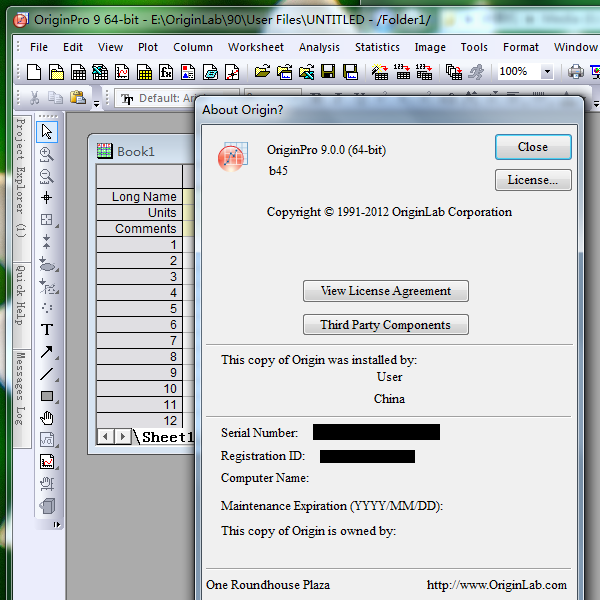Viewport: 600px width, 600px height.
Task: Click the Print icon in the toolbar
Action: [x=576, y=72]
